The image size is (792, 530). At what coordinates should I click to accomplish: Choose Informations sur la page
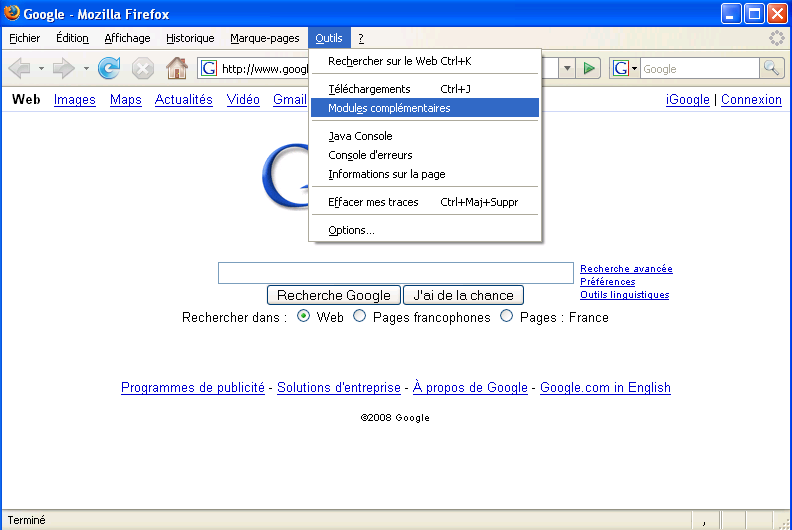click(425, 174)
